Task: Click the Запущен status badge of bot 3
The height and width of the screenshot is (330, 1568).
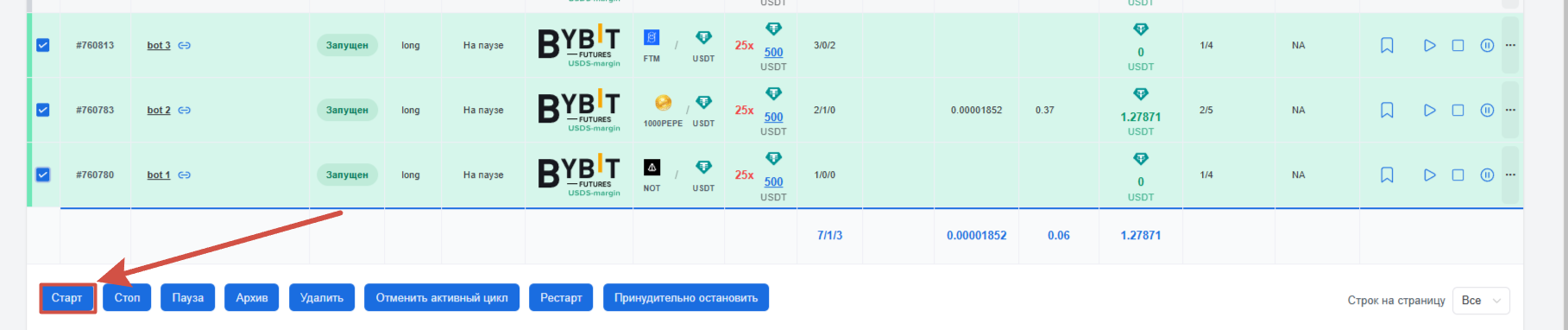Action: pos(347,45)
